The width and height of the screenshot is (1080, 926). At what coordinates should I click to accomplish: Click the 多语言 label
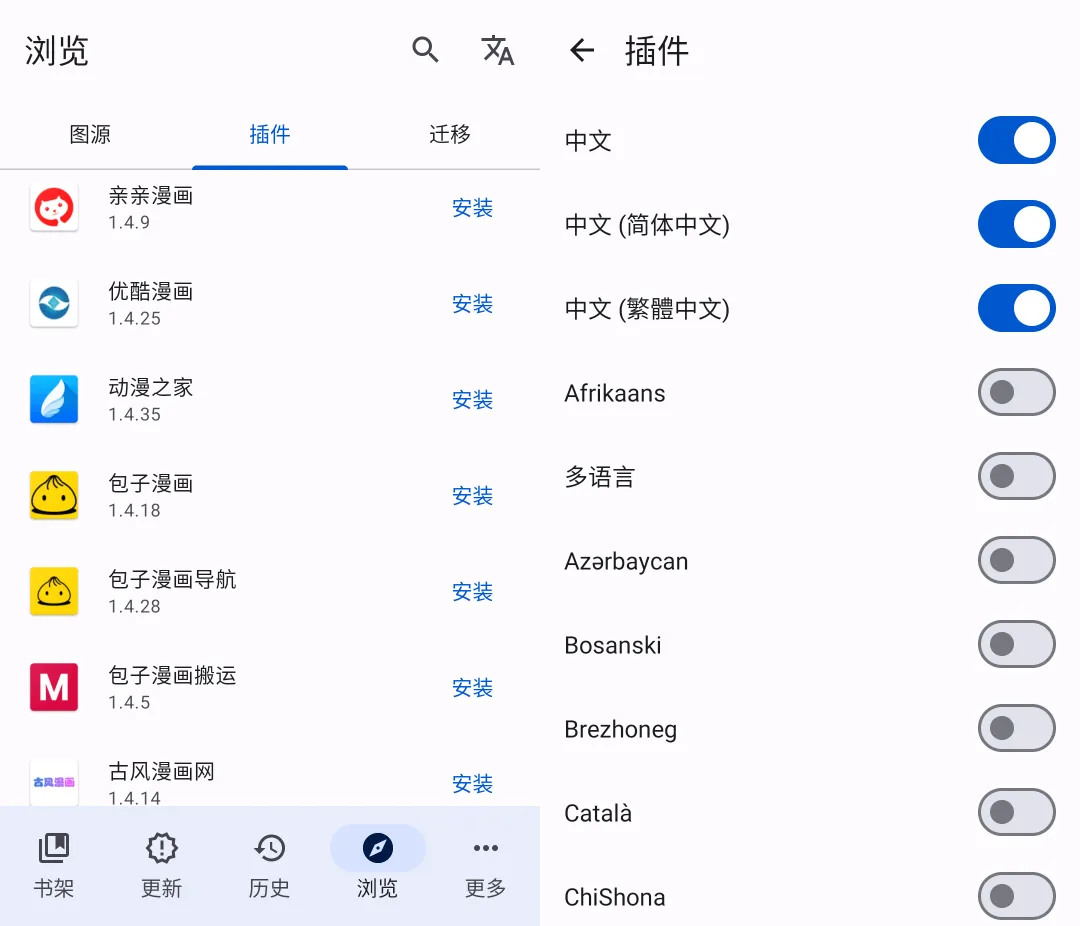[600, 477]
